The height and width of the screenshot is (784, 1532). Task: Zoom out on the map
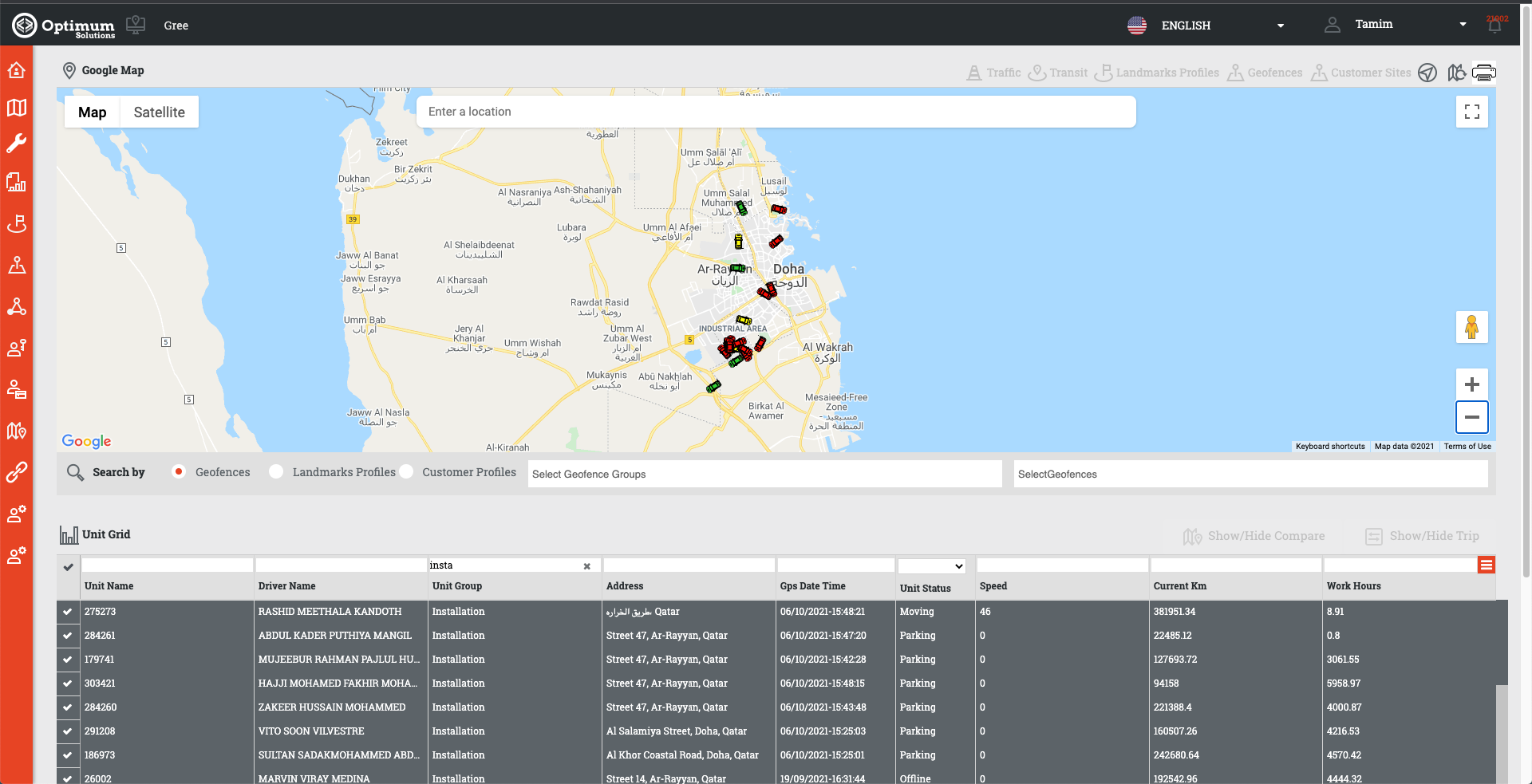[1472, 417]
